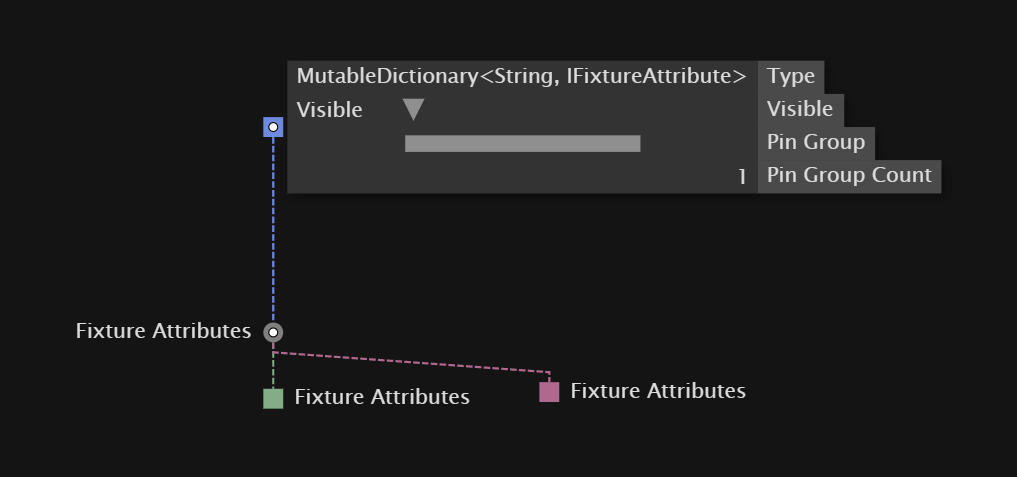The image size is (1017, 477).
Task: Edit the MutableDictionary type field
Action: (x=521, y=77)
